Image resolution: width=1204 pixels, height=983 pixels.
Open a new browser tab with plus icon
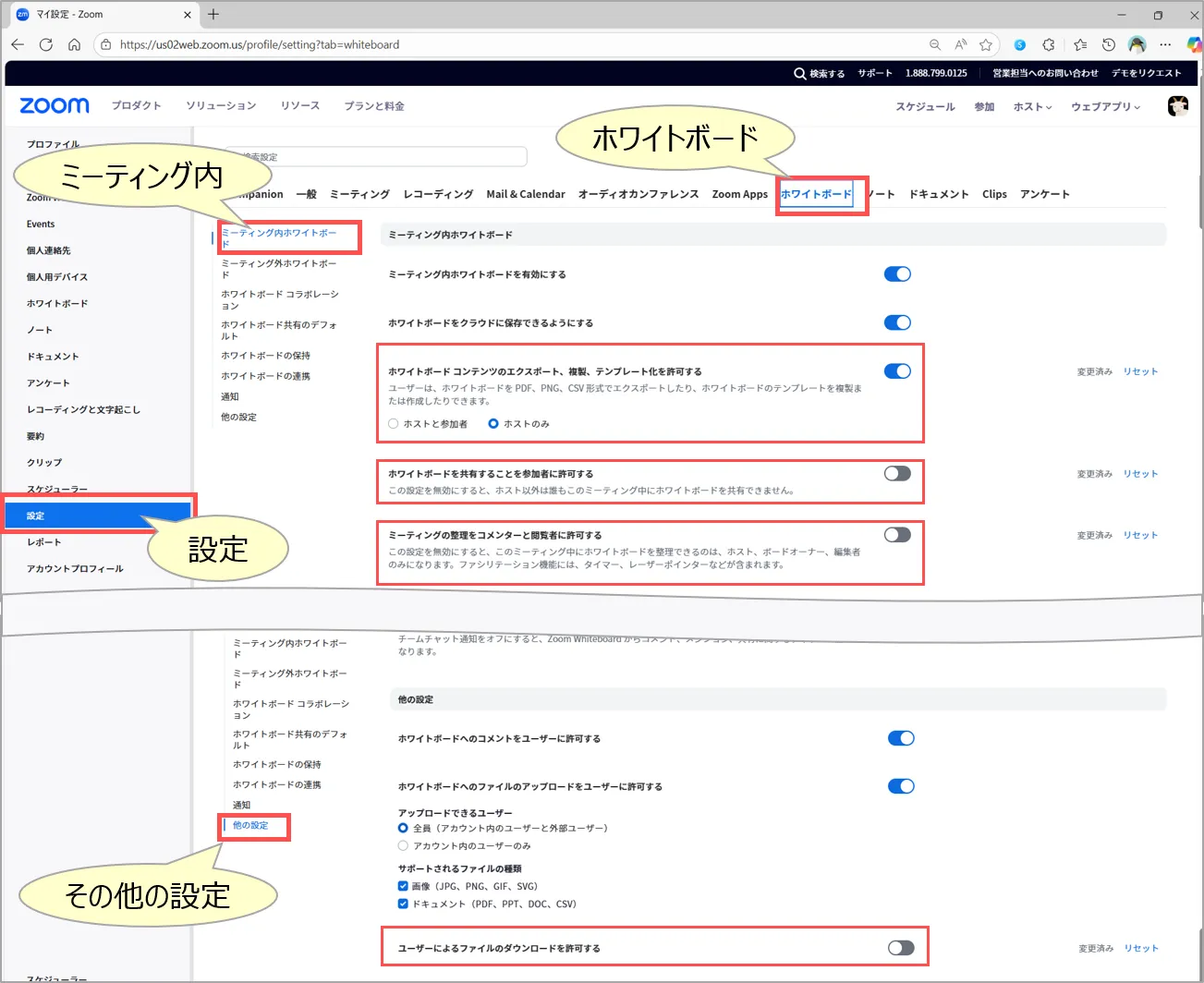(x=213, y=14)
